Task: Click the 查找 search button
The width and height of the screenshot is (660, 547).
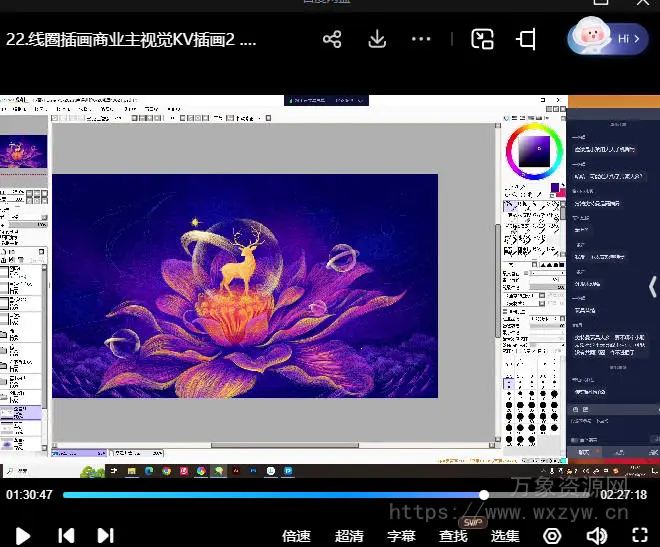Action: pyautogui.click(x=453, y=536)
